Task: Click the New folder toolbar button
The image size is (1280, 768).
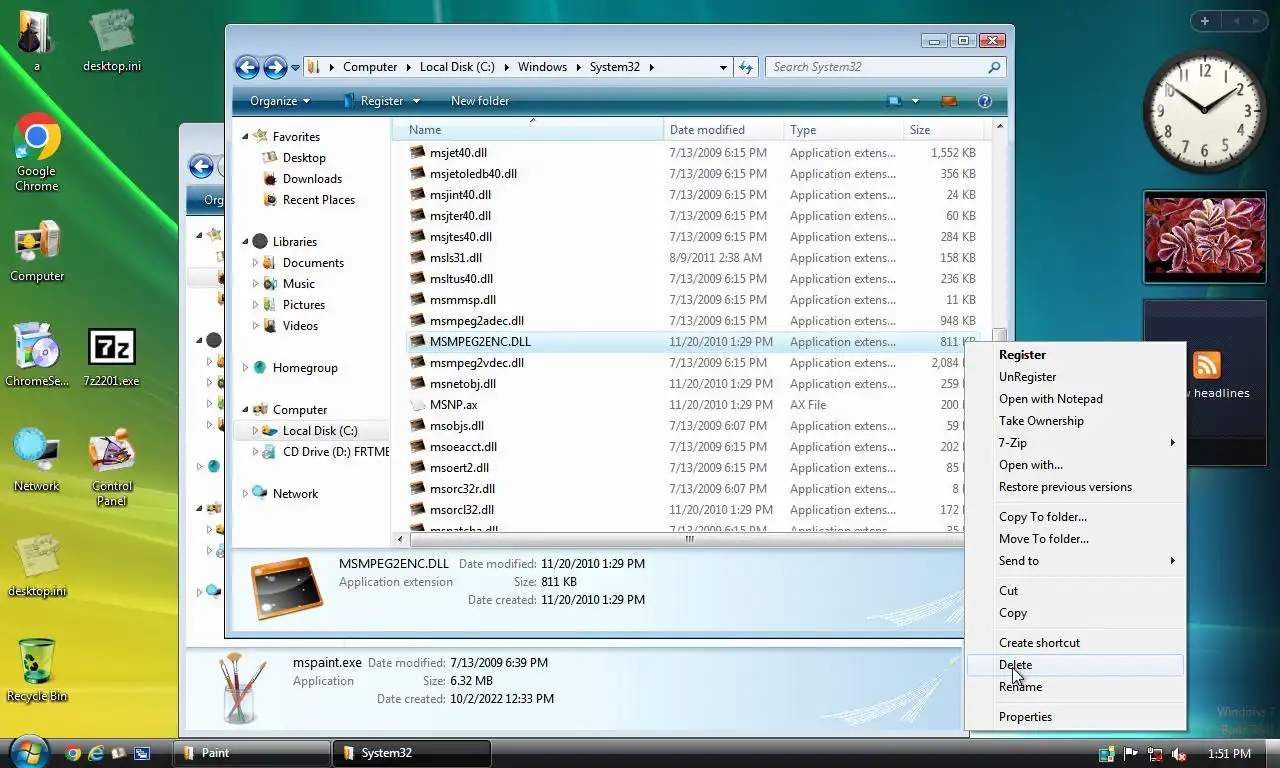Action: pyautogui.click(x=480, y=101)
